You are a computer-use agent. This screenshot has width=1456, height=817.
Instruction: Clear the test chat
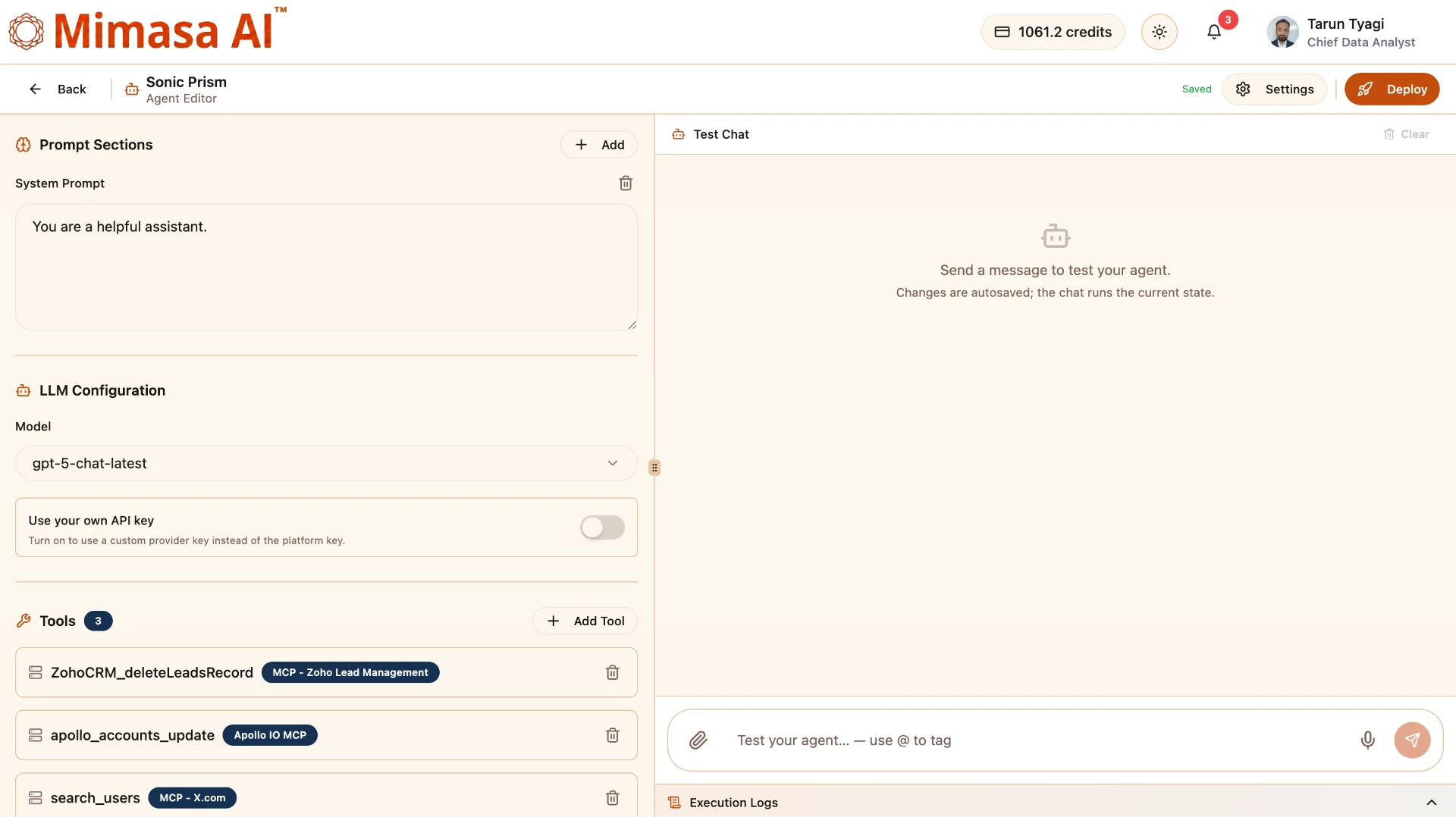click(1407, 134)
